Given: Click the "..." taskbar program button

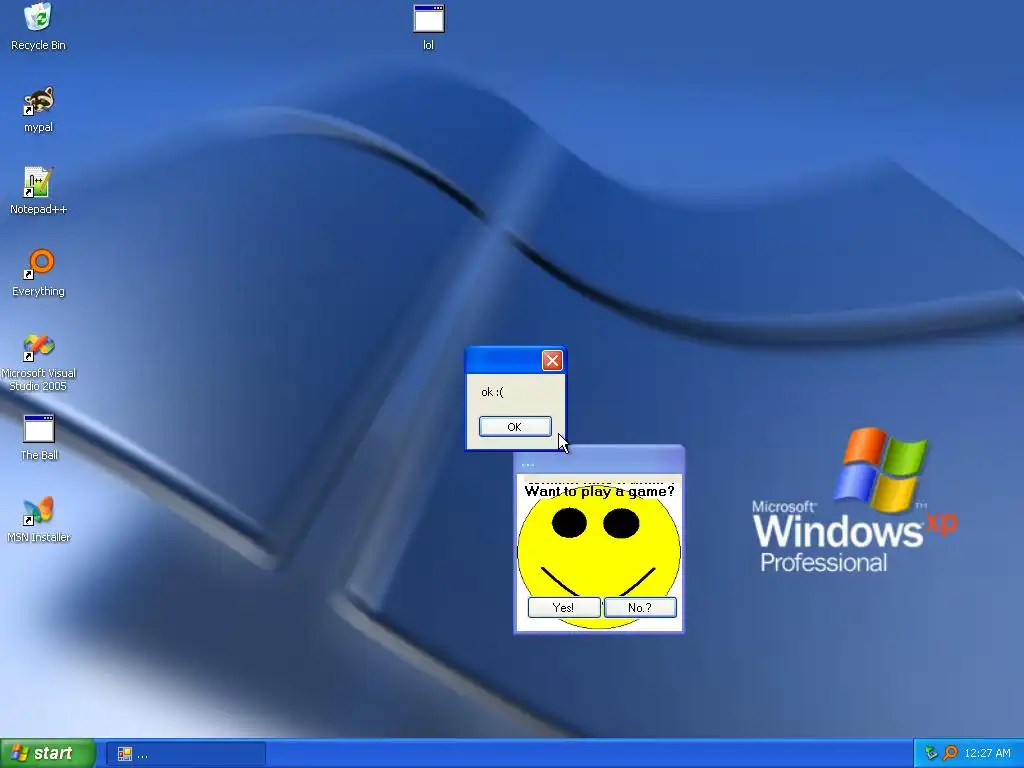Looking at the screenshot, I should (x=186, y=754).
